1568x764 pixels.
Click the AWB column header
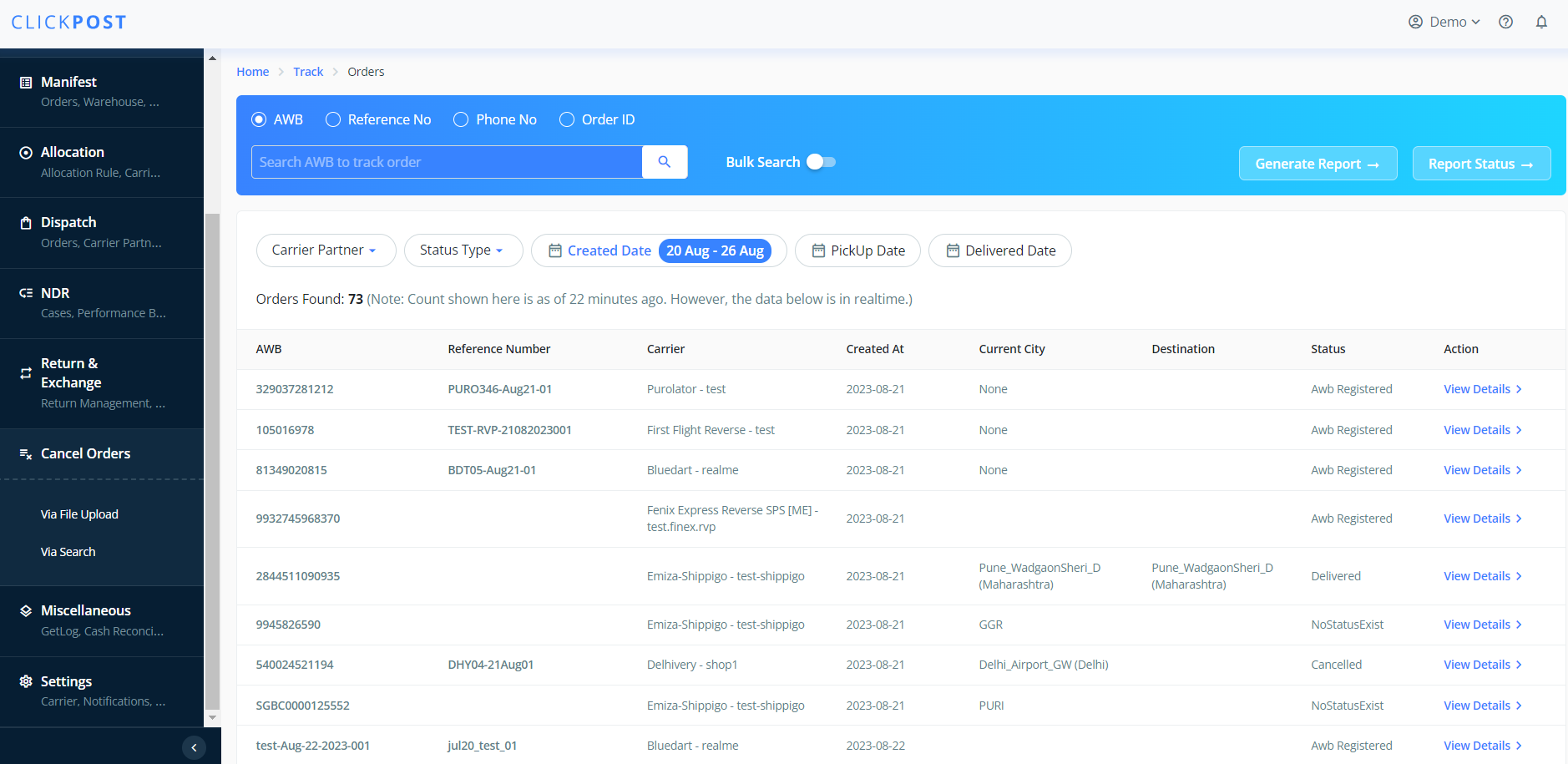click(269, 349)
